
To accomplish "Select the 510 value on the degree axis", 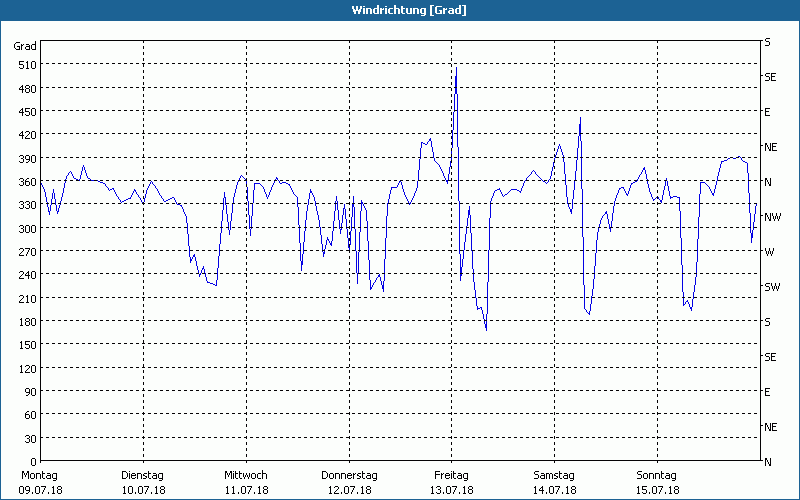I will click(x=28, y=65).
